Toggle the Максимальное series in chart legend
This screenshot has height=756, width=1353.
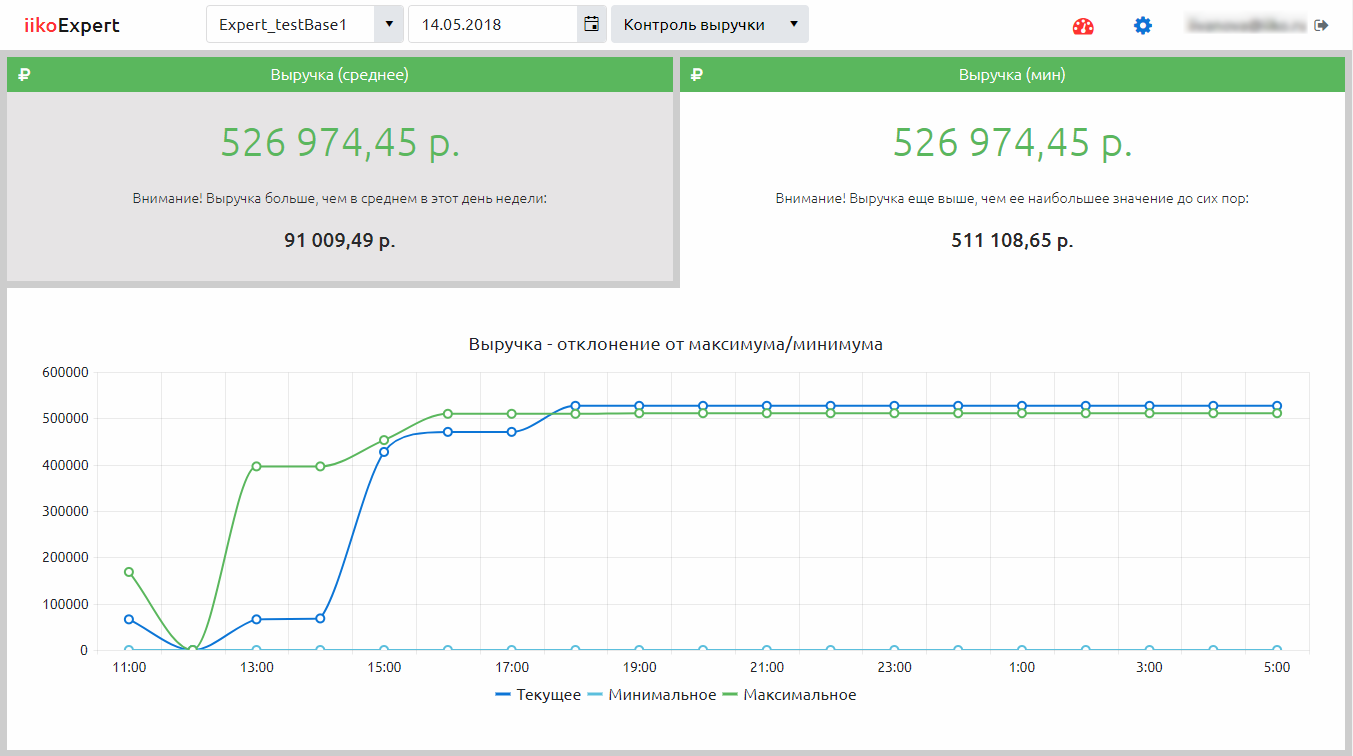tap(792, 695)
